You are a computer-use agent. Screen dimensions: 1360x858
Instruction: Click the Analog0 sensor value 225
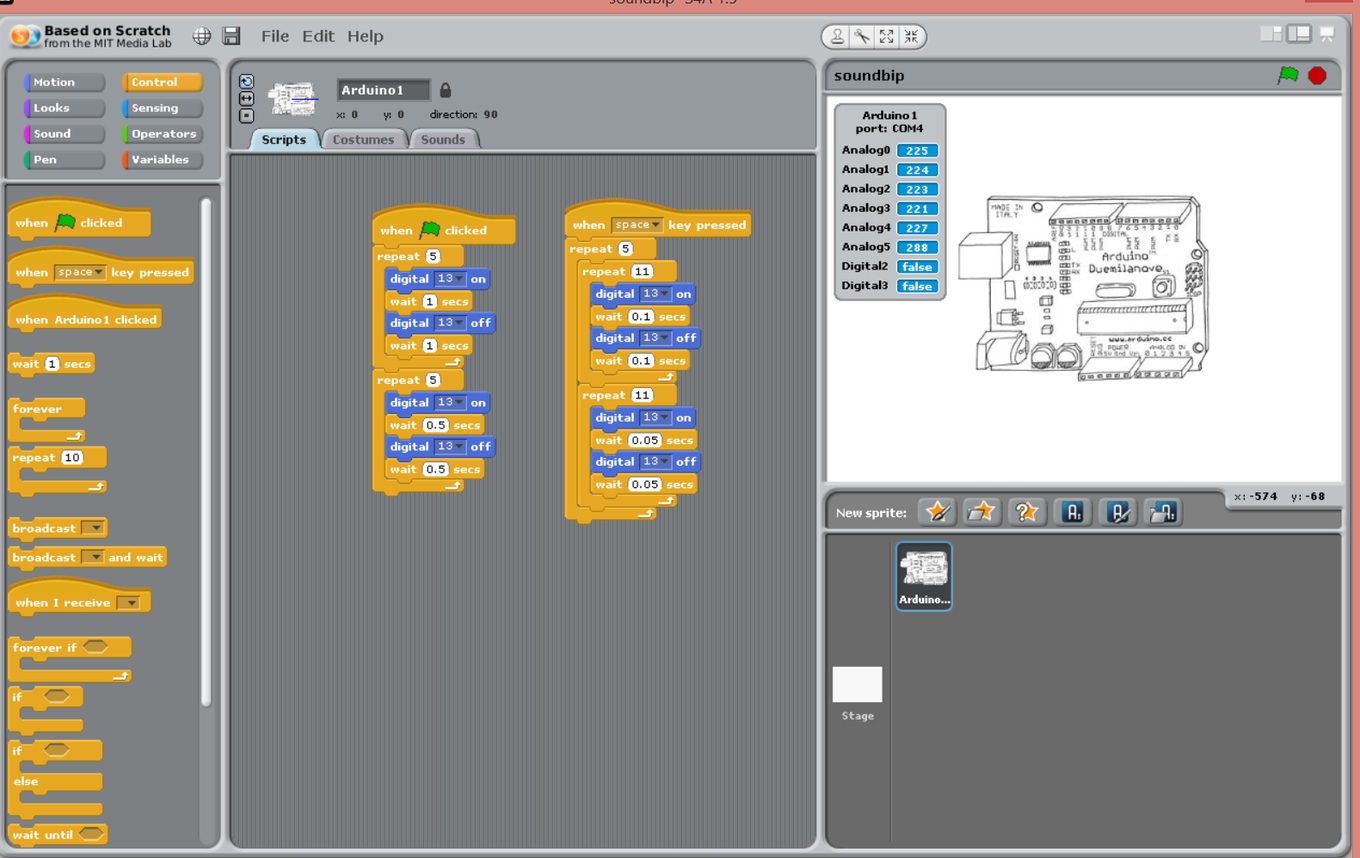(x=917, y=151)
